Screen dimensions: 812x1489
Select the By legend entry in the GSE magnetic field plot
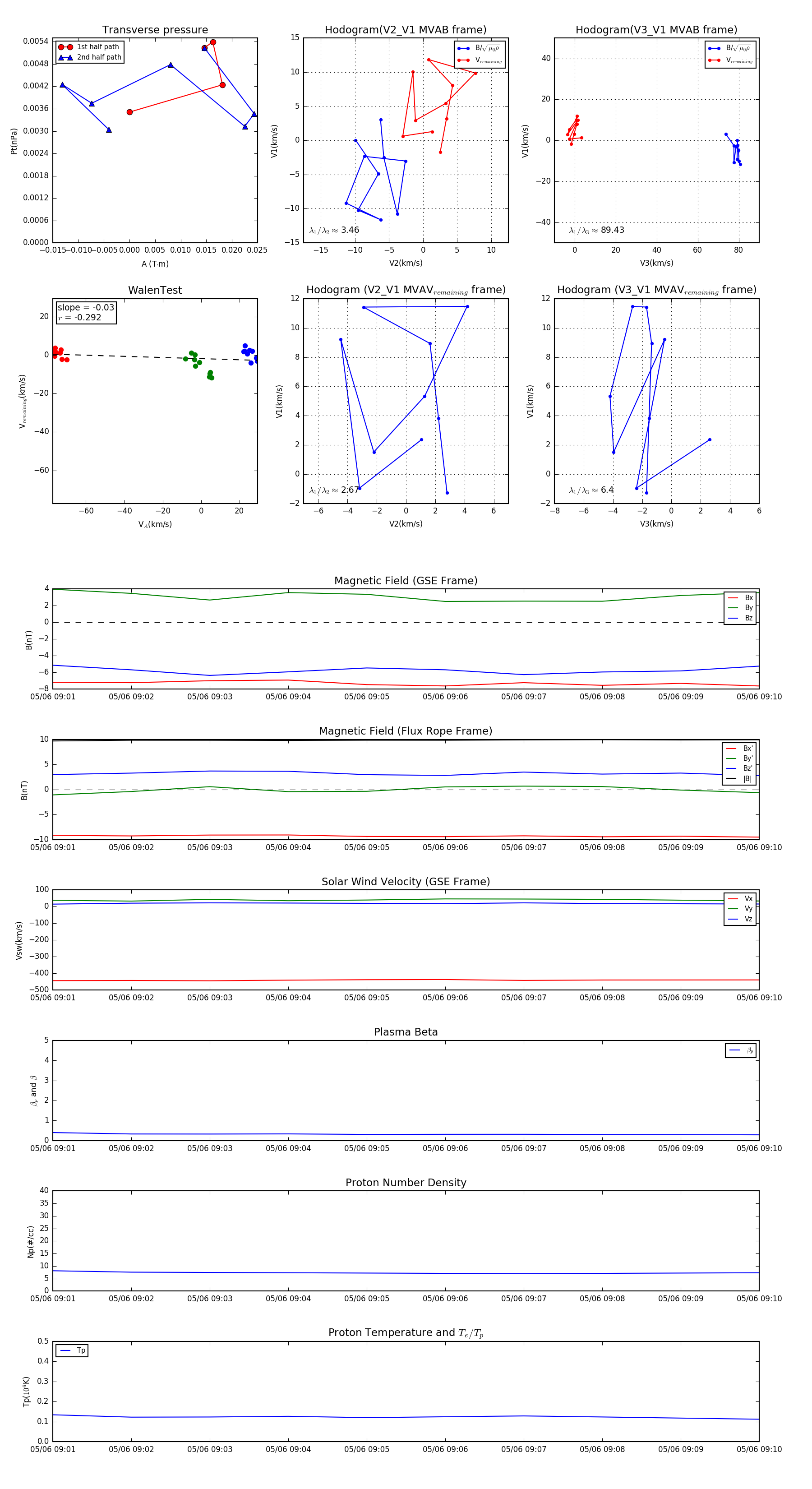click(740, 607)
